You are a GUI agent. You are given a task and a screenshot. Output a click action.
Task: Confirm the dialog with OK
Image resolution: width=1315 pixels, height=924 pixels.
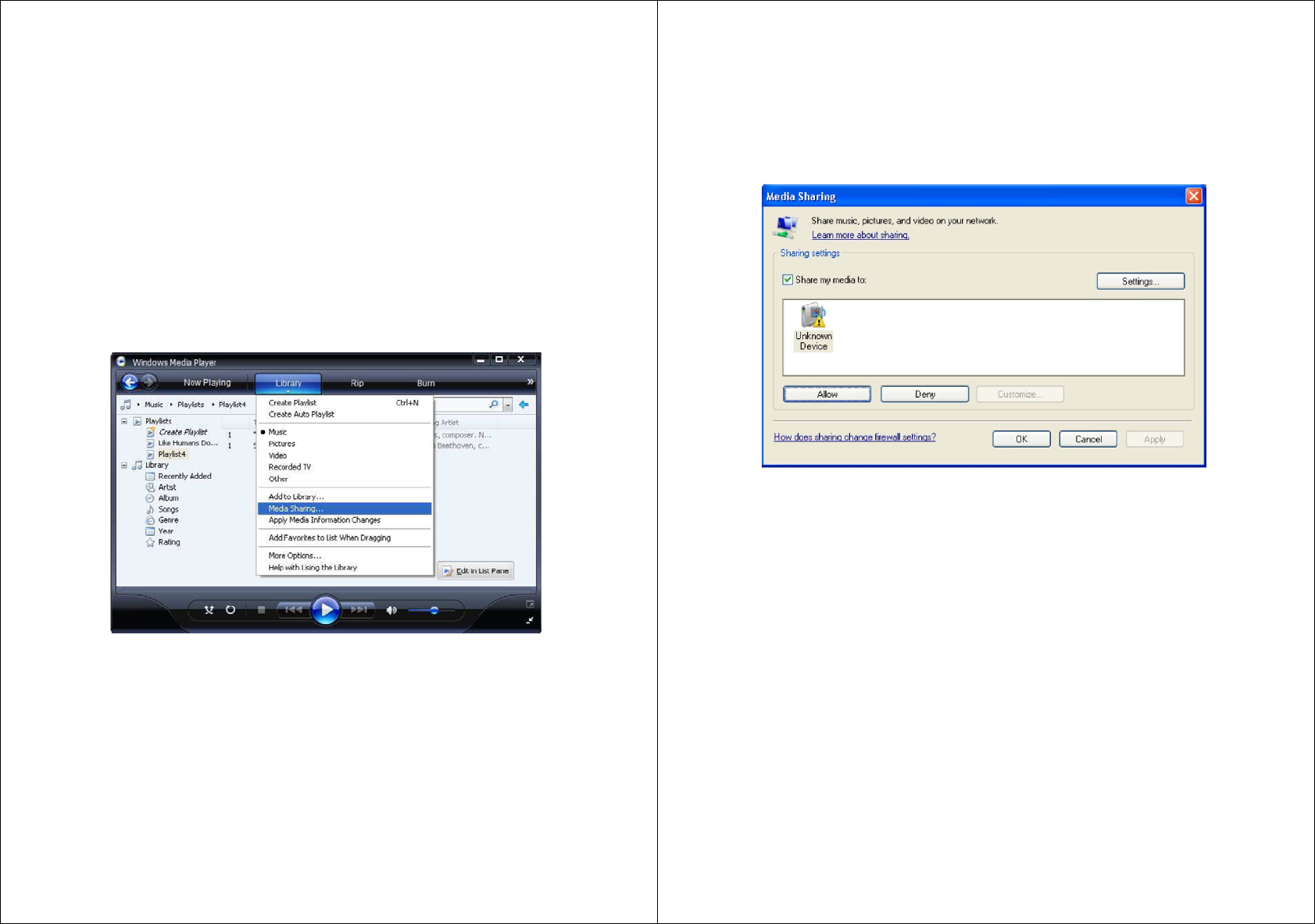pyautogui.click(x=1021, y=439)
